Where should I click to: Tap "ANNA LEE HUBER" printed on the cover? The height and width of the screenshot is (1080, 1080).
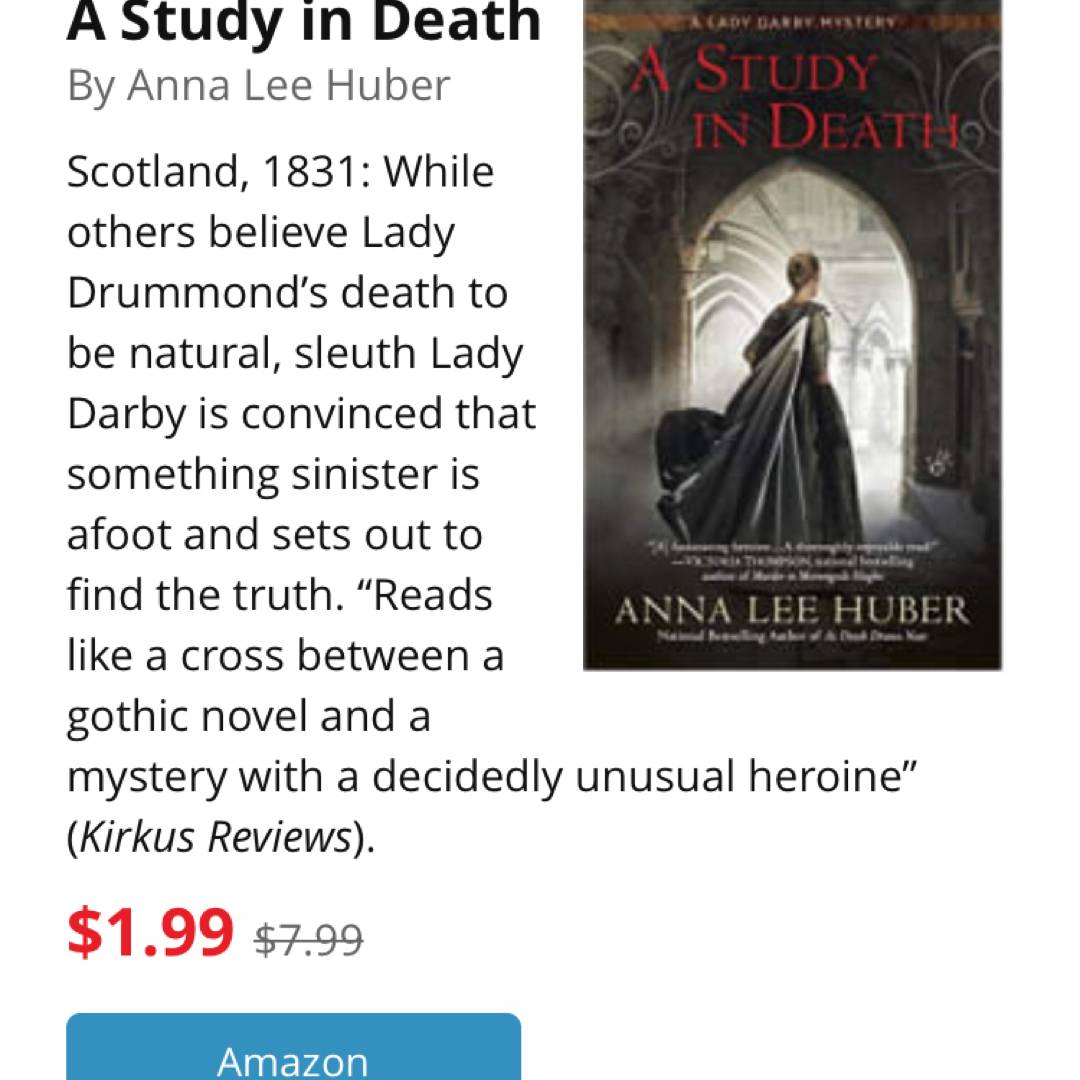[792, 609]
